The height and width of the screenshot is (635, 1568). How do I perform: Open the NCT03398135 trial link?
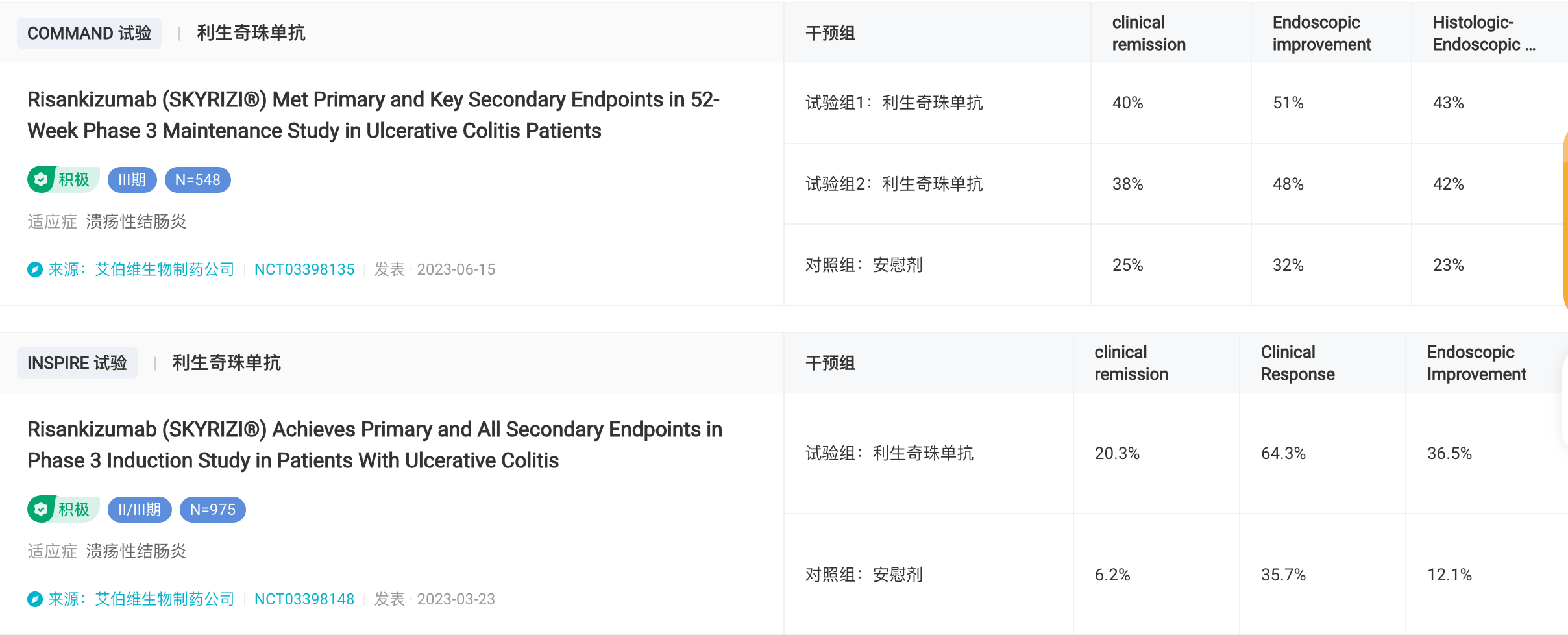pos(304,269)
